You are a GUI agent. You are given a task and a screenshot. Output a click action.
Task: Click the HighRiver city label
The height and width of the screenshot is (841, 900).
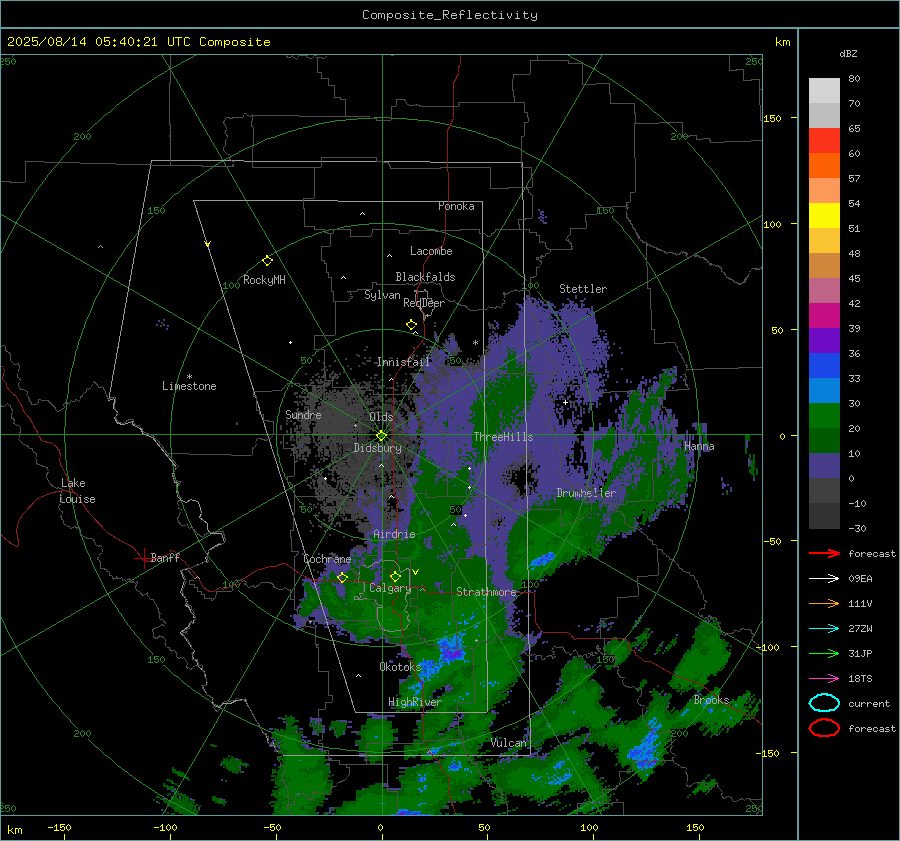pos(415,702)
